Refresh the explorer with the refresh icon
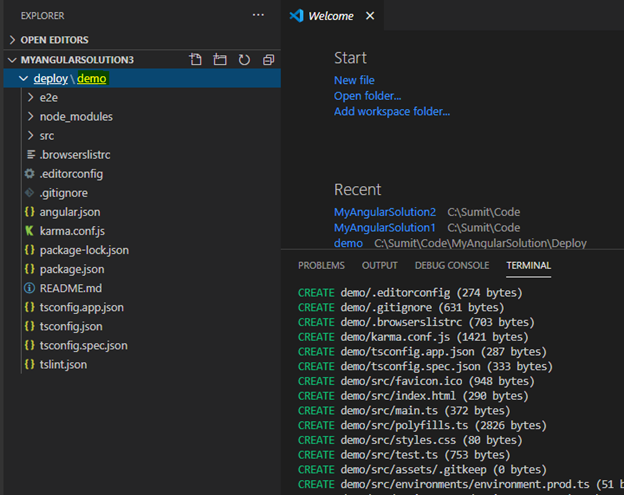Image resolution: width=624 pixels, height=495 pixels. (x=244, y=60)
